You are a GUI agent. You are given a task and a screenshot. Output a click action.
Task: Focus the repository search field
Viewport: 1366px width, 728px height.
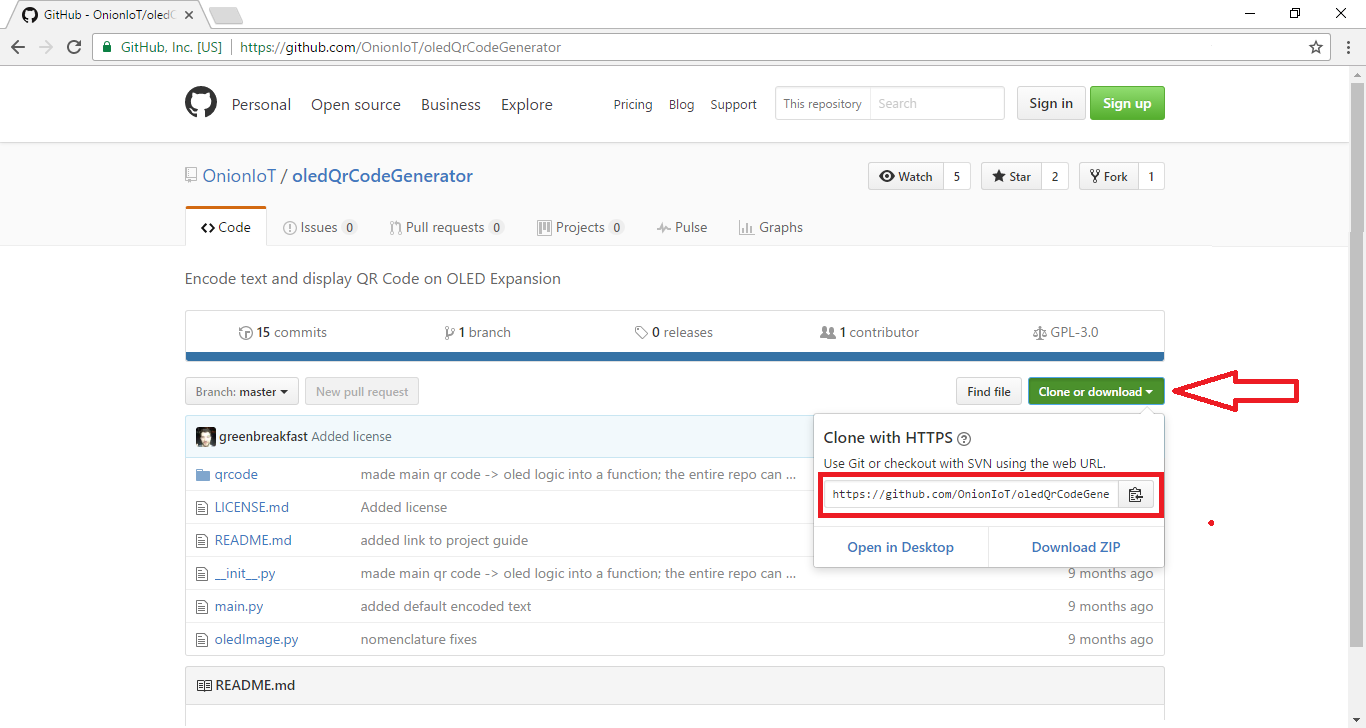937,103
